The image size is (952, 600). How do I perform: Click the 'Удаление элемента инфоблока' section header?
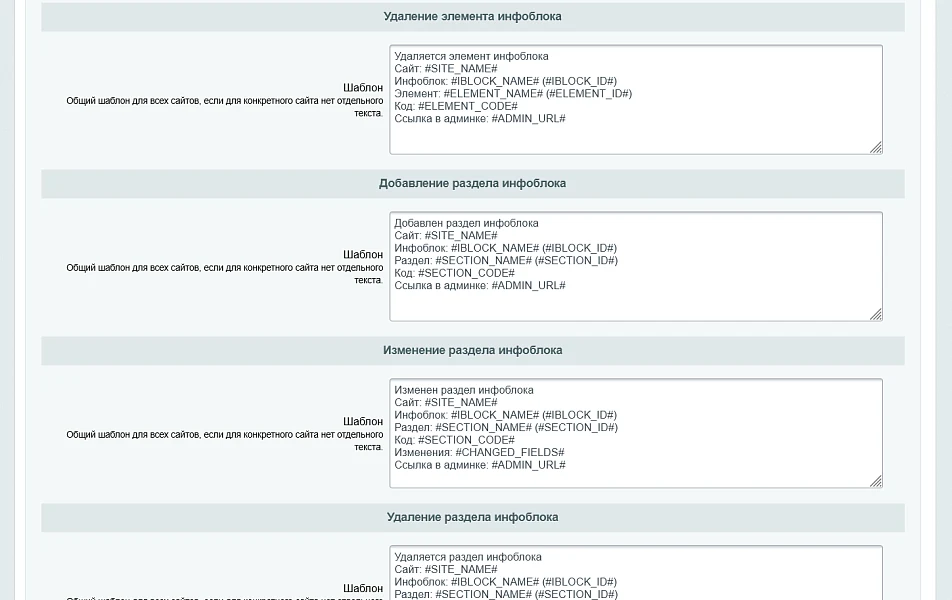click(x=472, y=17)
